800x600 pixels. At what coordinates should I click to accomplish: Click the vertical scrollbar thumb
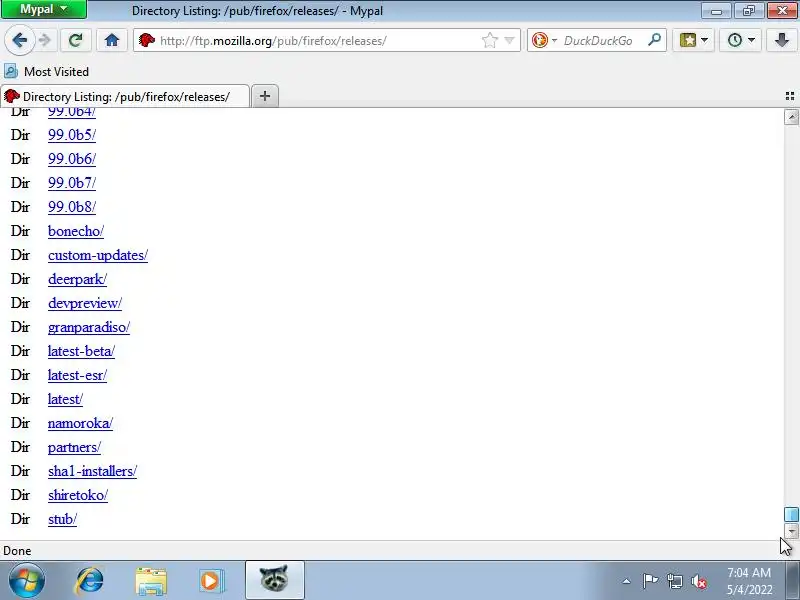click(791, 514)
